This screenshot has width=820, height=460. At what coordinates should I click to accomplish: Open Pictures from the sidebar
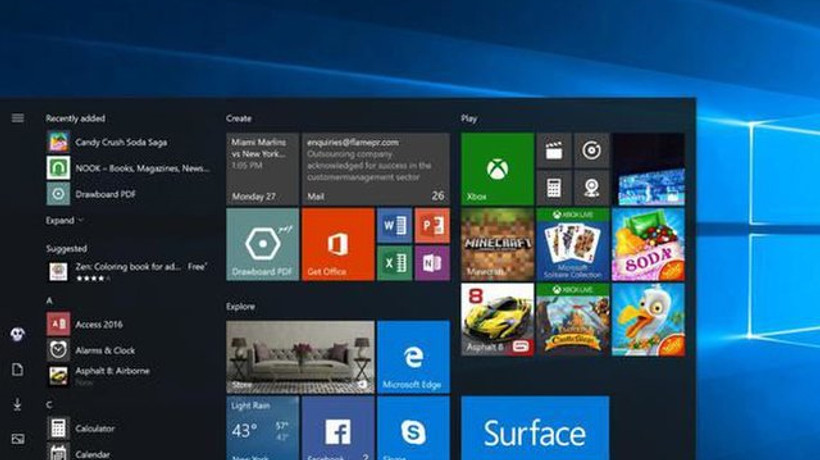point(17,439)
